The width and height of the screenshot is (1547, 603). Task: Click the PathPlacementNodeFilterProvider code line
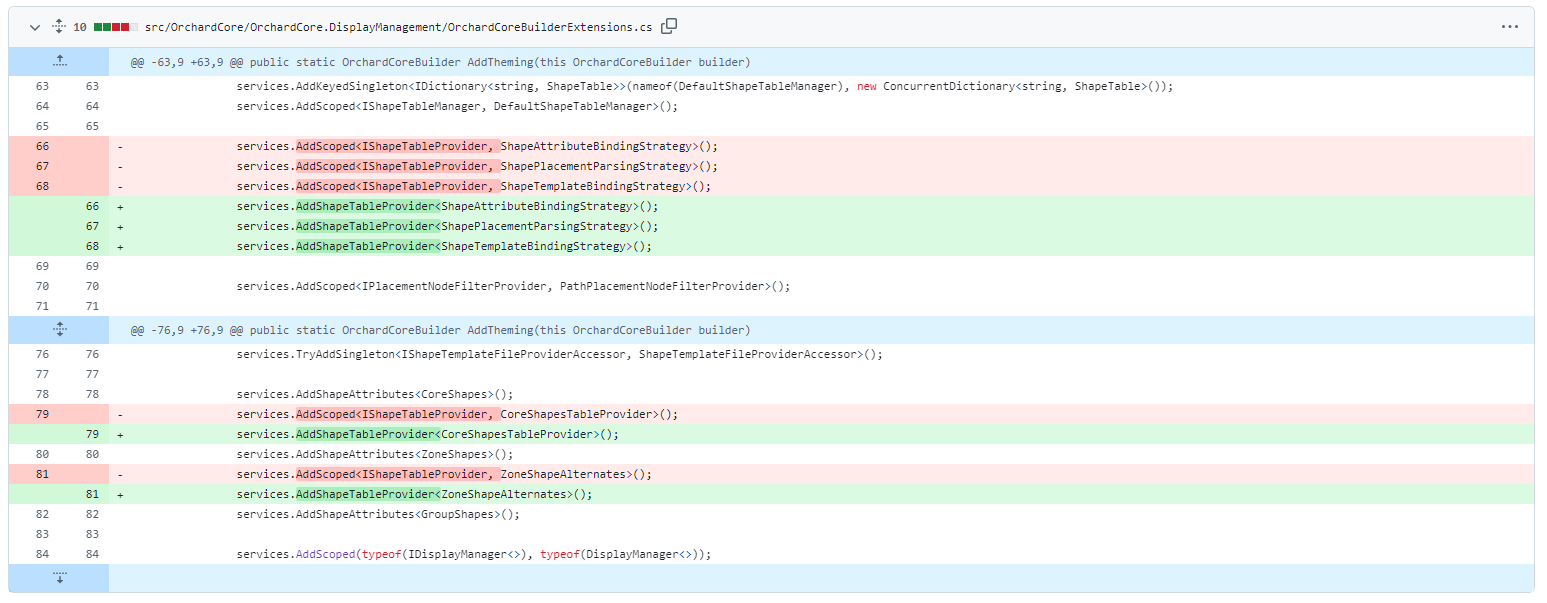pos(513,286)
